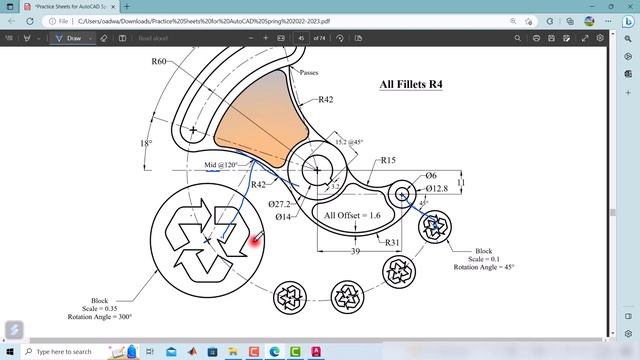The image size is (640, 360).
Task: Open AutoCAD from the taskbar
Action: (316, 351)
